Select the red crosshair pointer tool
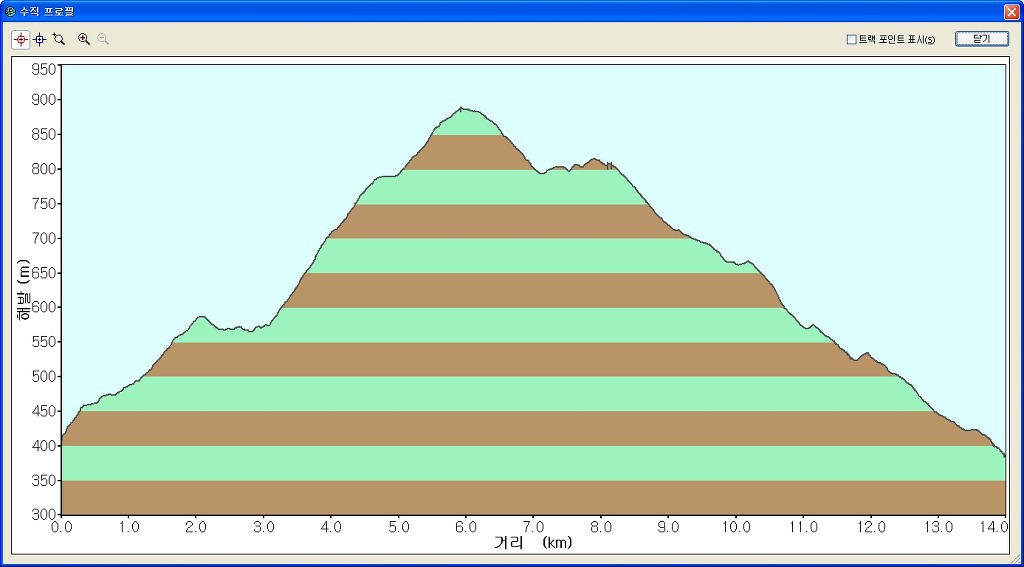This screenshot has width=1024, height=567. click(x=20, y=39)
